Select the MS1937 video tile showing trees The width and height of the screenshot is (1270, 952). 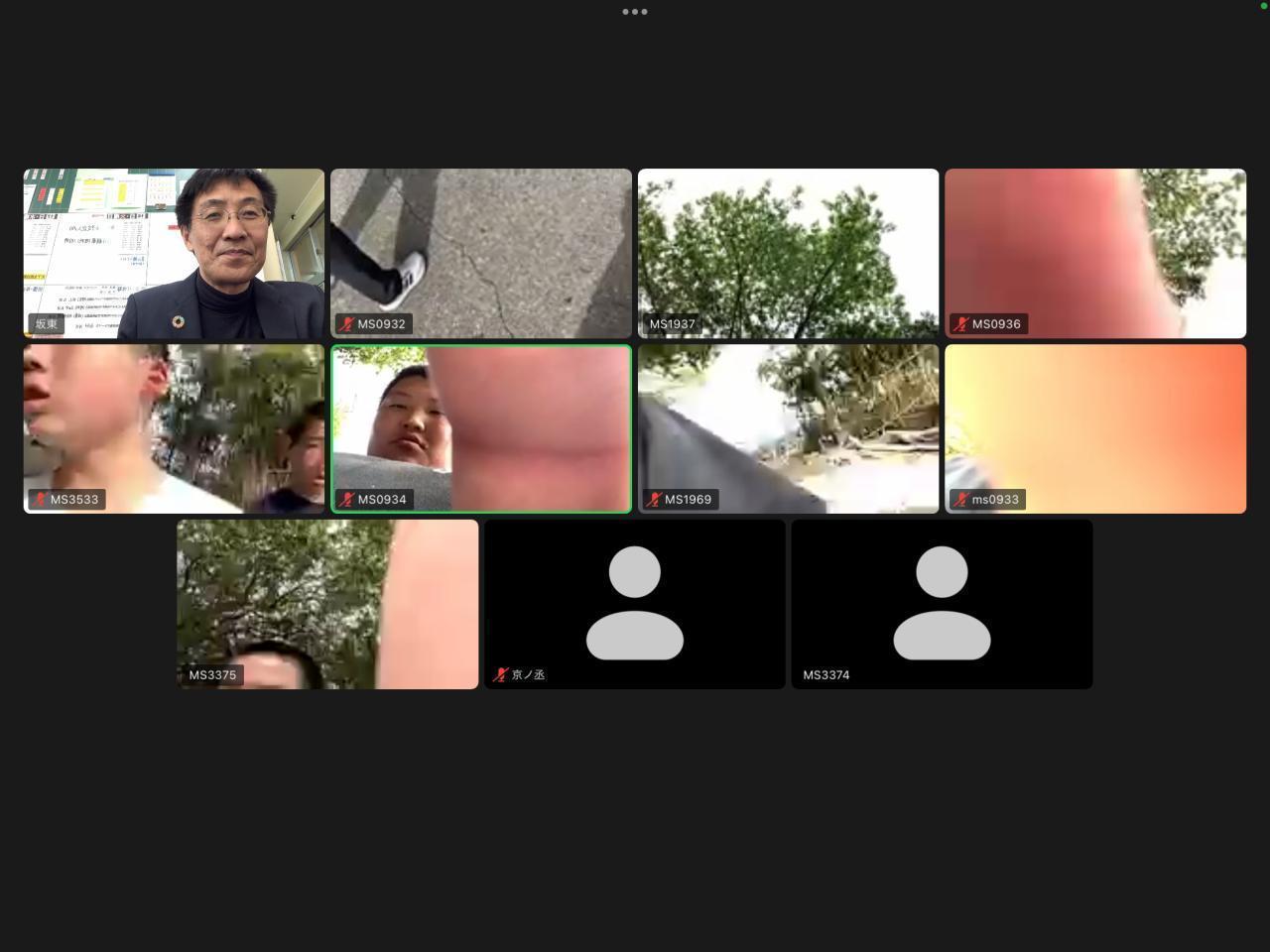(788, 254)
